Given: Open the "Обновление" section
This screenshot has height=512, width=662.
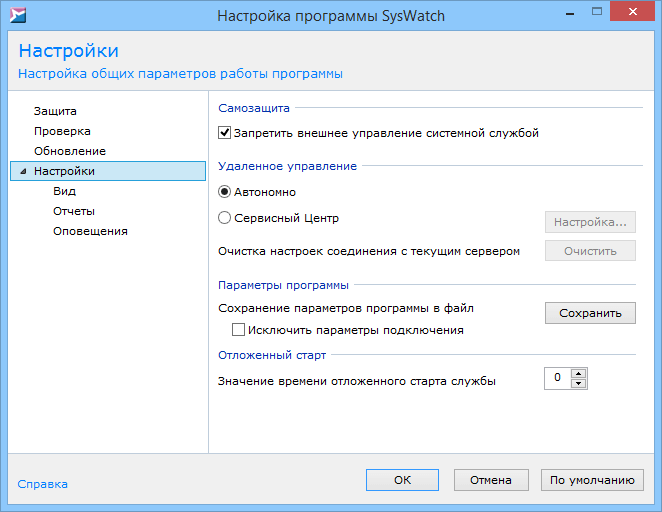Looking at the screenshot, I should click(x=69, y=151).
